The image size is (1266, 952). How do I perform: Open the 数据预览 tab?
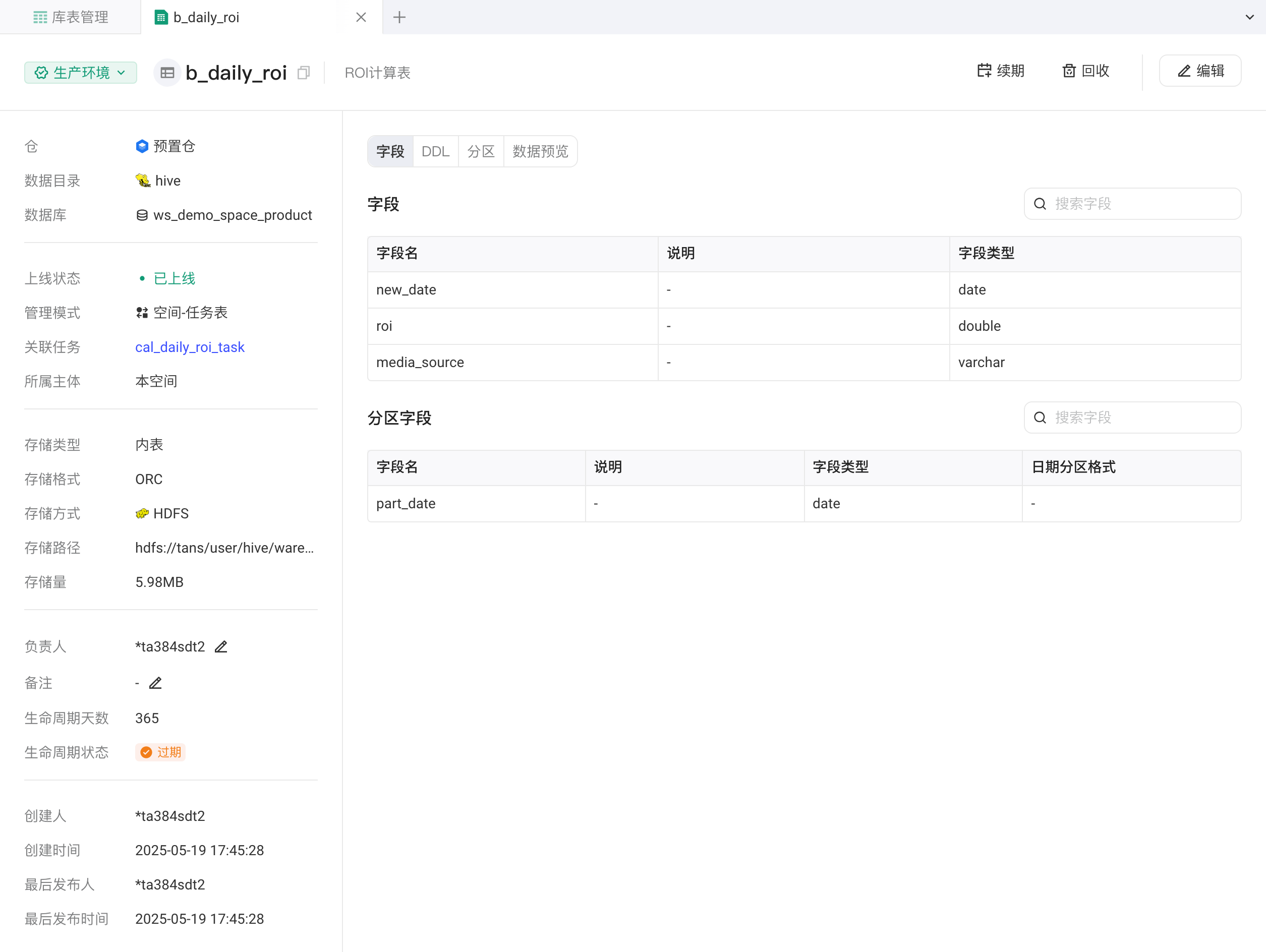[x=540, y=151]
